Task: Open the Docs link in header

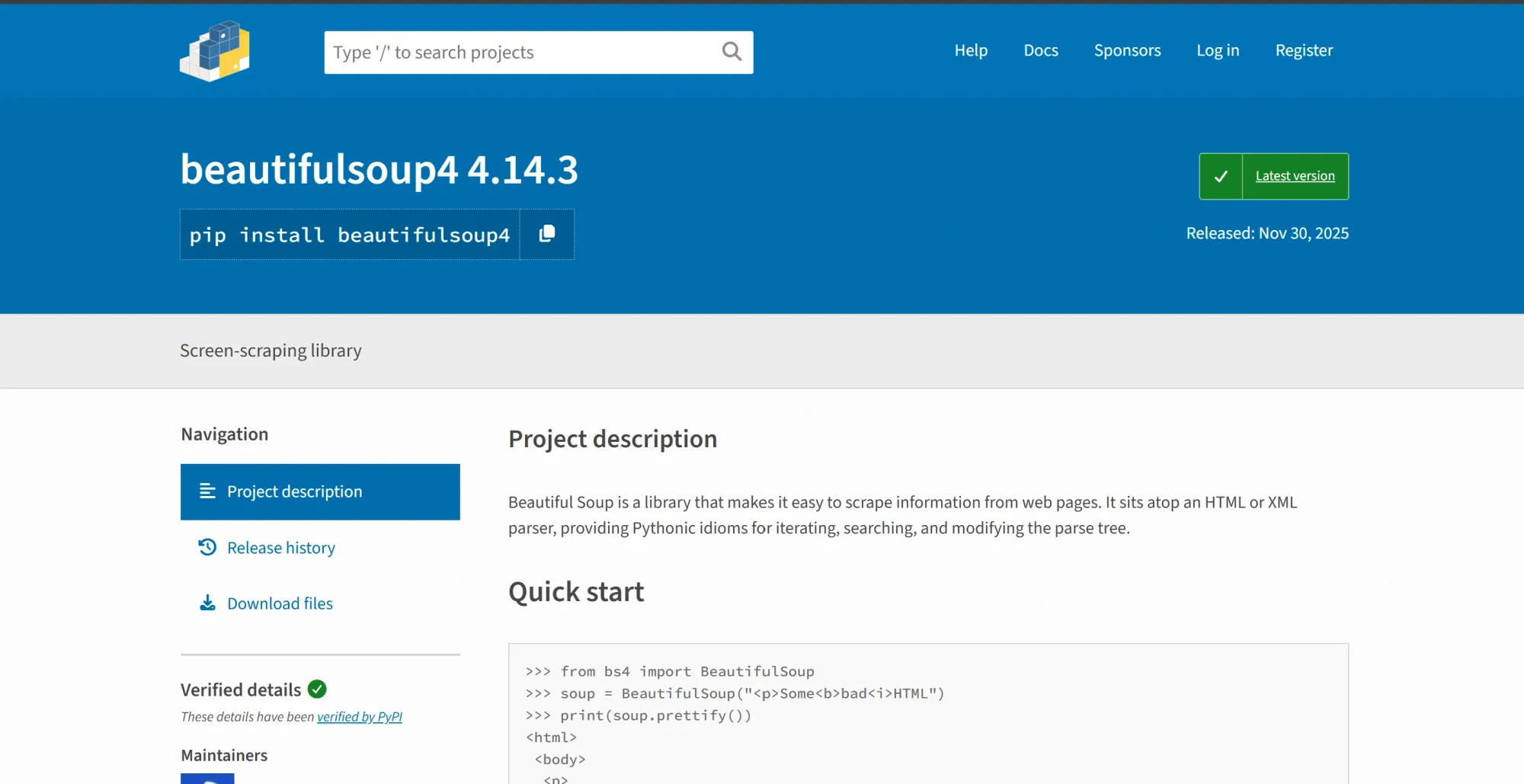Action: [1041, 50]
